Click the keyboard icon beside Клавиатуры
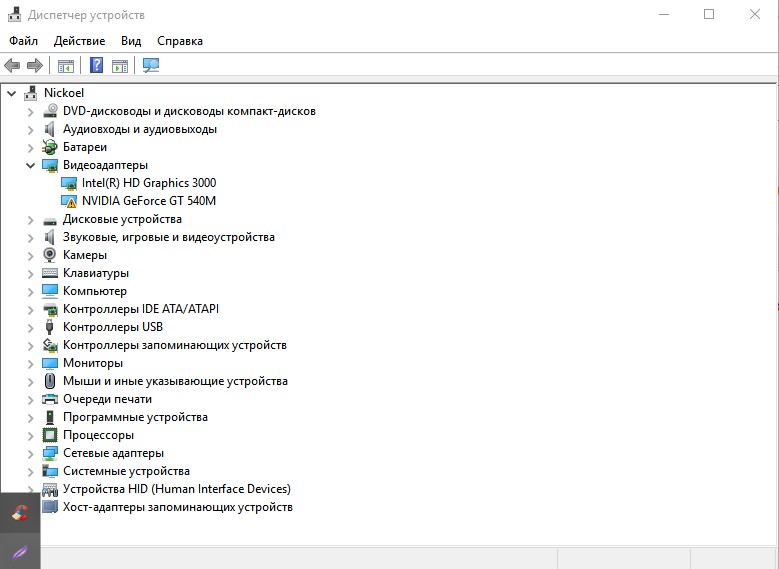This screenshot has height=569, width=779. 50,273
